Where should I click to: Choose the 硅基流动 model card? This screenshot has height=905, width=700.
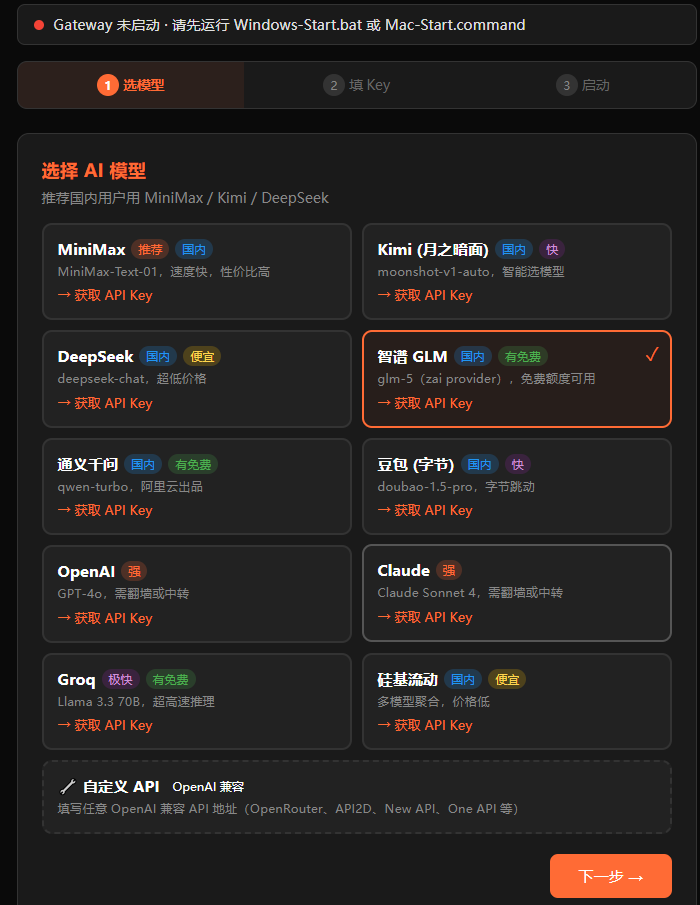(516, 701)
